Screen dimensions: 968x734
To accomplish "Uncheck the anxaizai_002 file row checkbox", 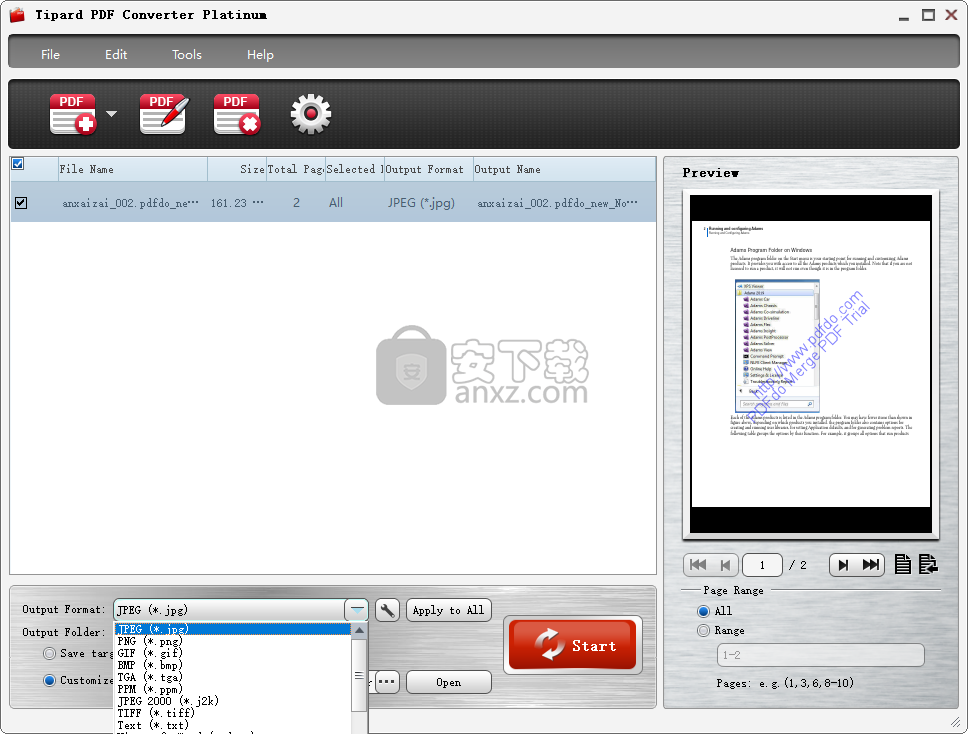I will coord(21,202).
